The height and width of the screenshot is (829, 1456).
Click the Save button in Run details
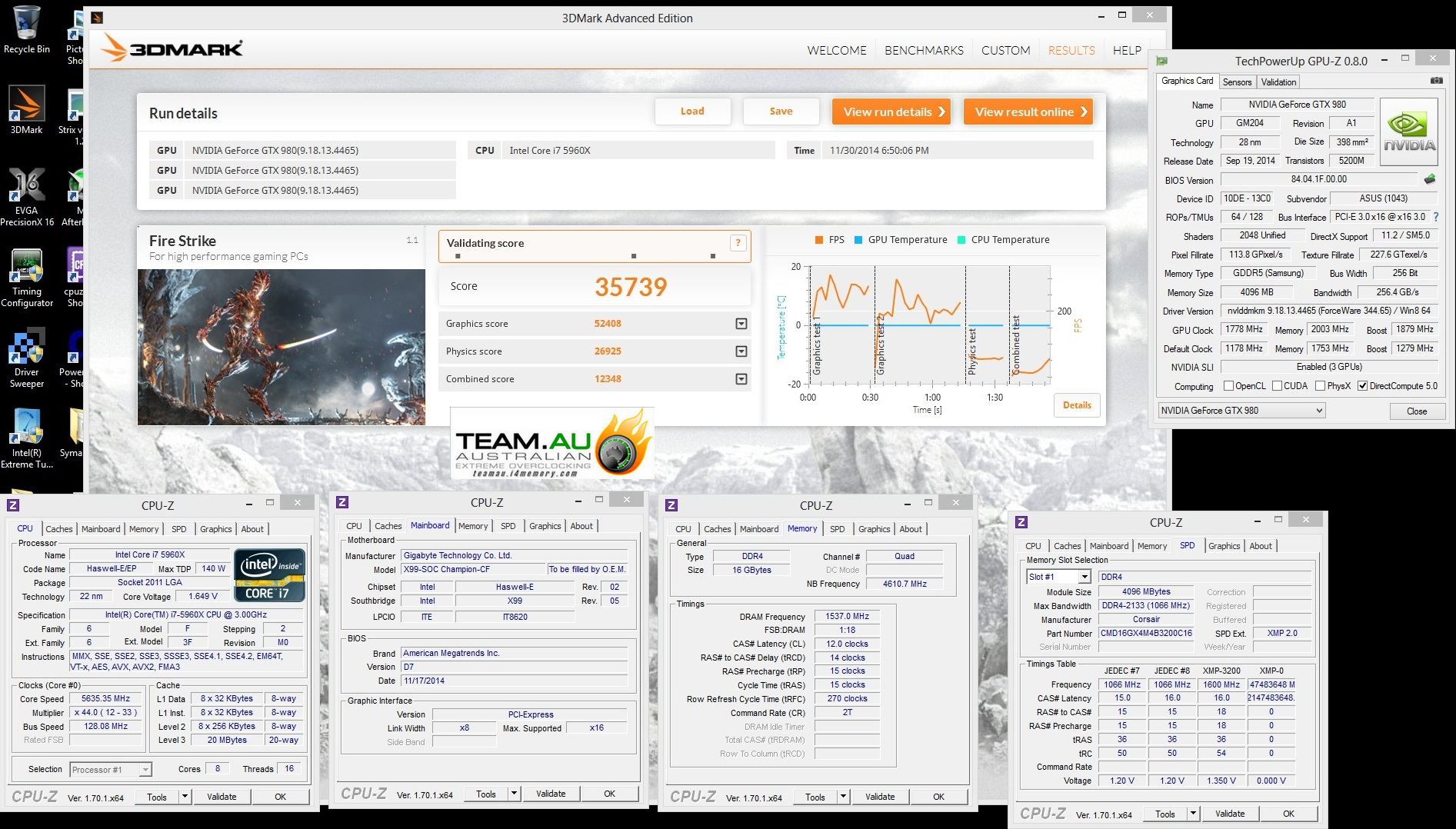781,112
